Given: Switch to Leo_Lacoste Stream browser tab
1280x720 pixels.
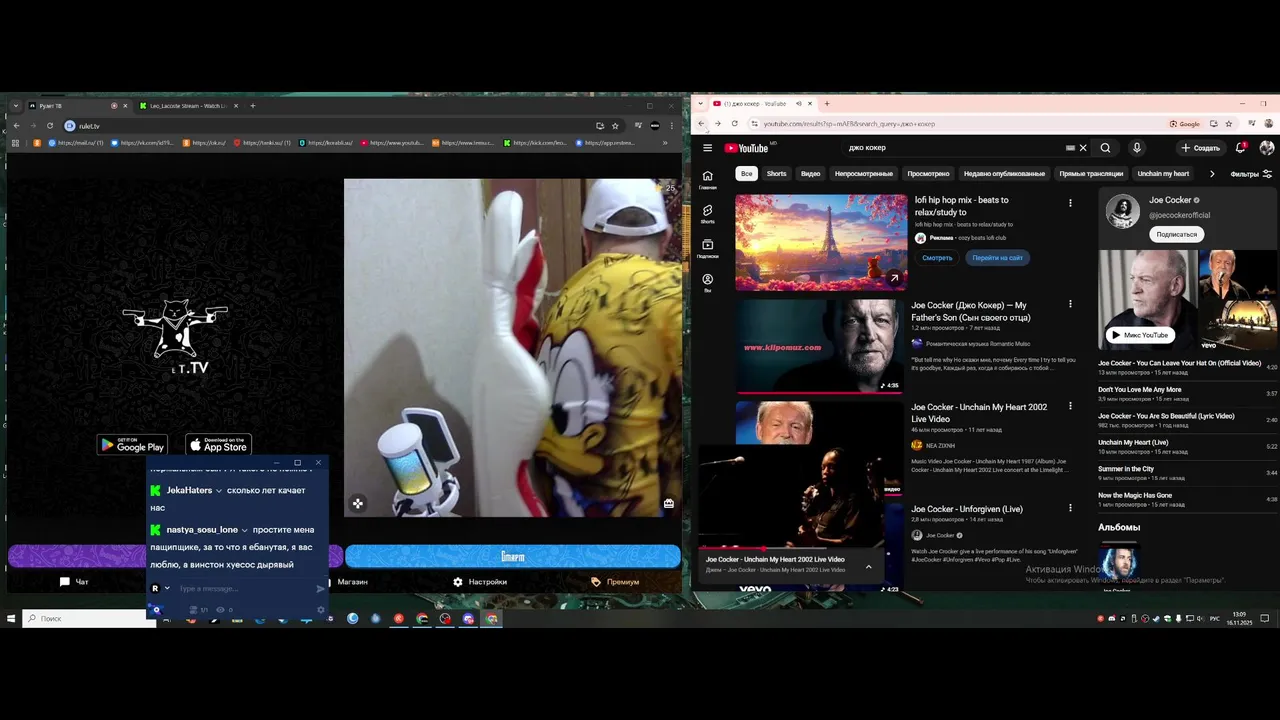Looking at the screenshot, I should tap(189, 106).
